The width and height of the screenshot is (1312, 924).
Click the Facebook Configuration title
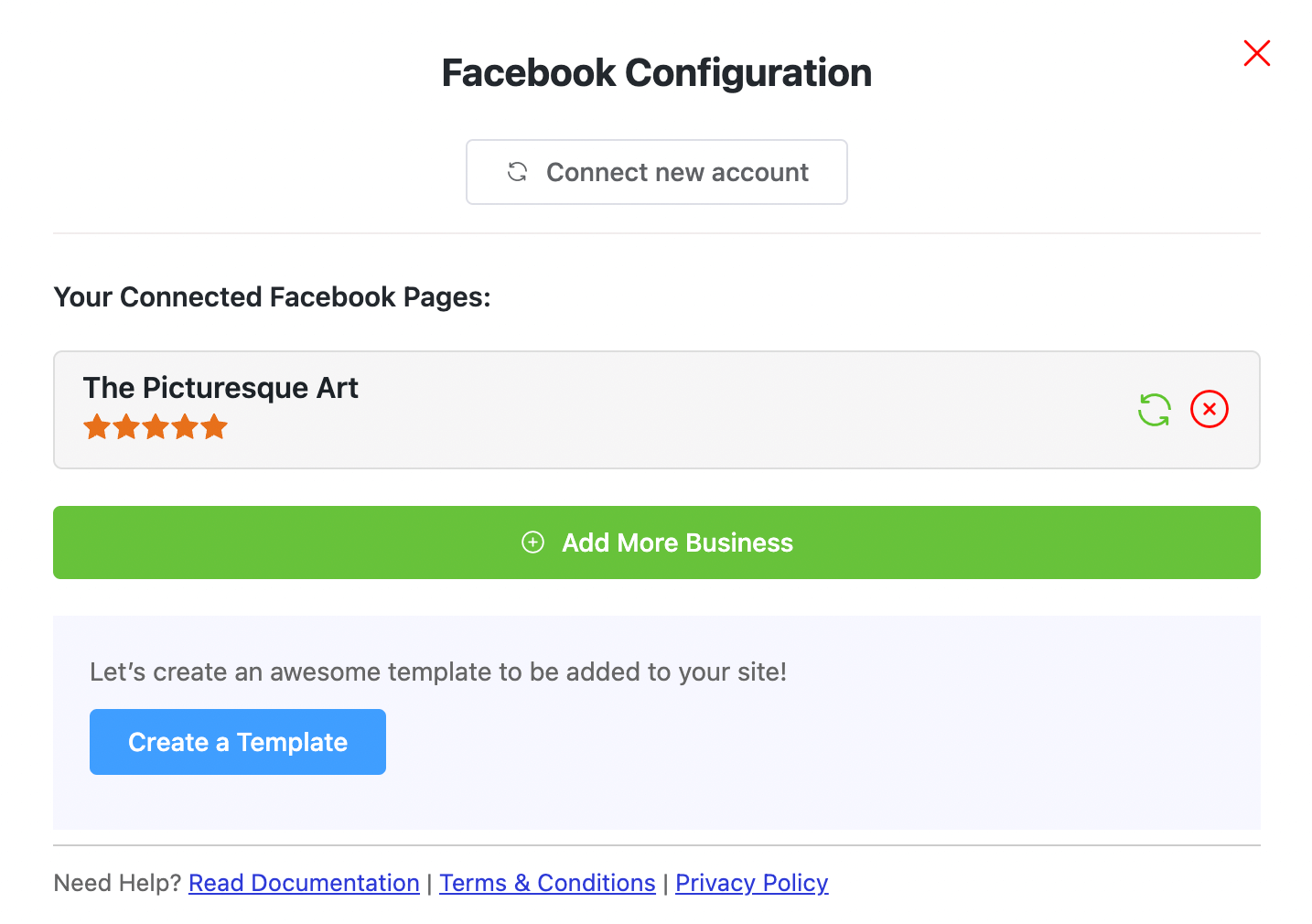[656, 73]
